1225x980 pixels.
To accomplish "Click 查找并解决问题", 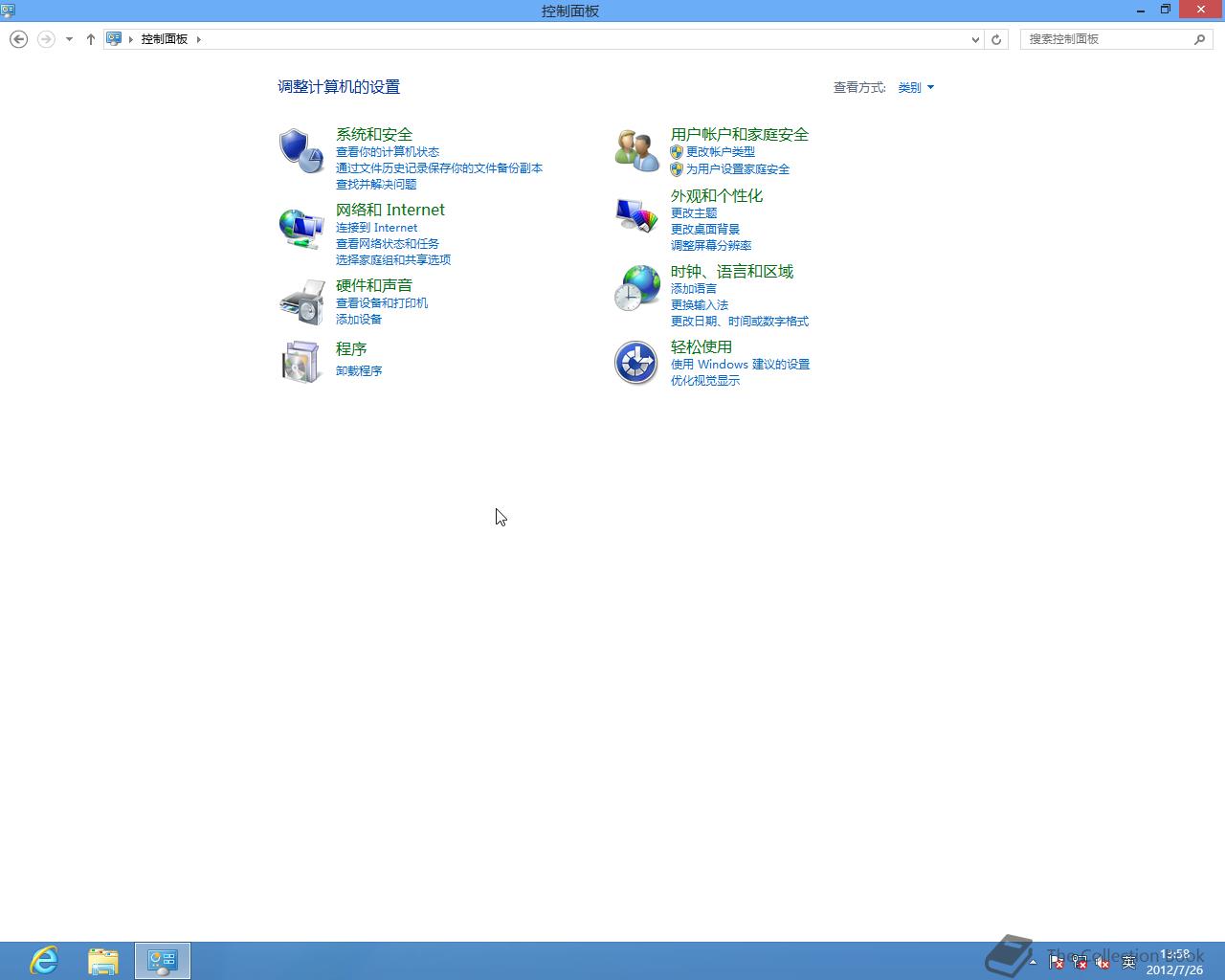I will tap(376, 184).
